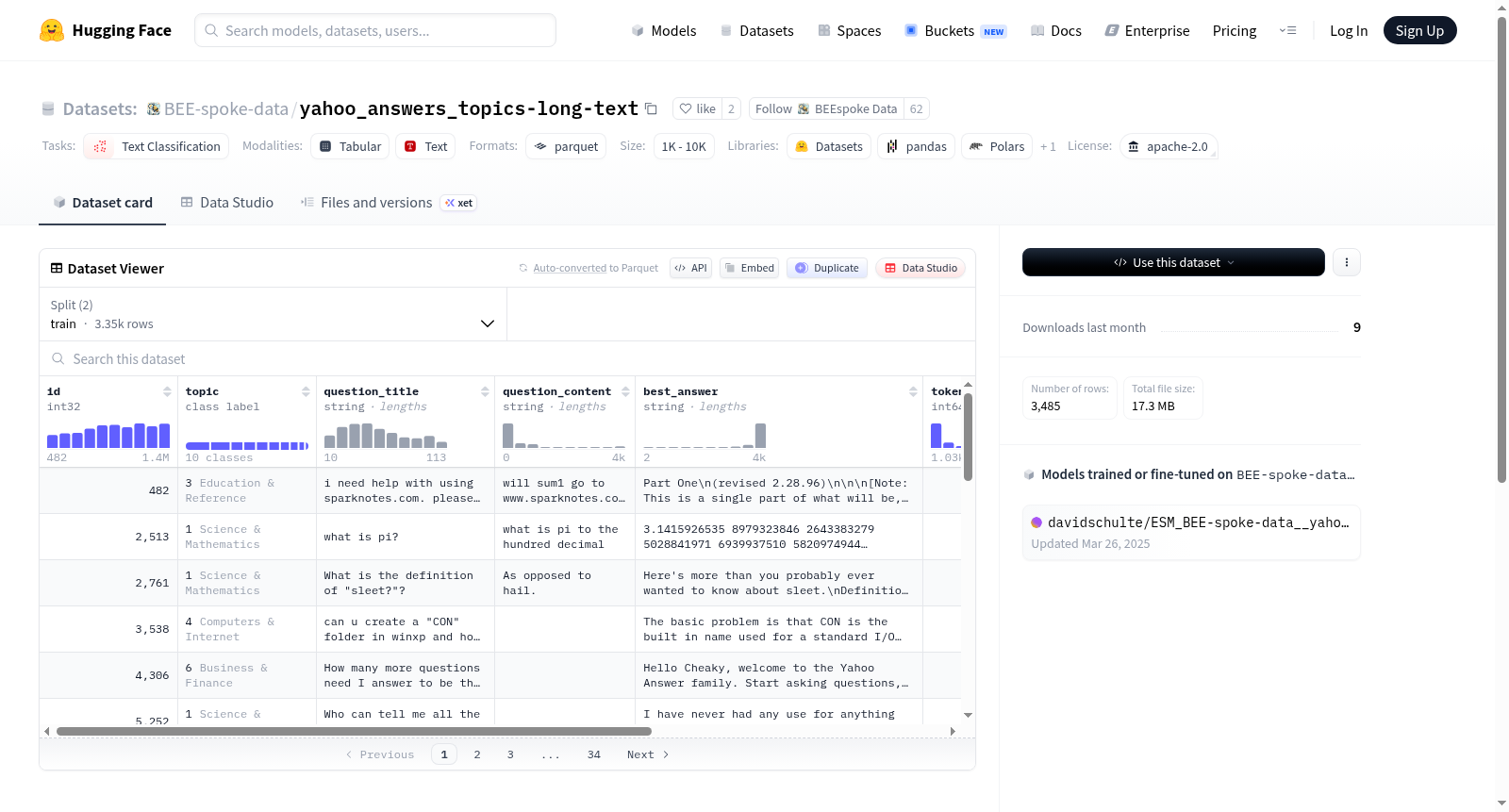Go to the Pricing page

click(x=1235, y=30)
